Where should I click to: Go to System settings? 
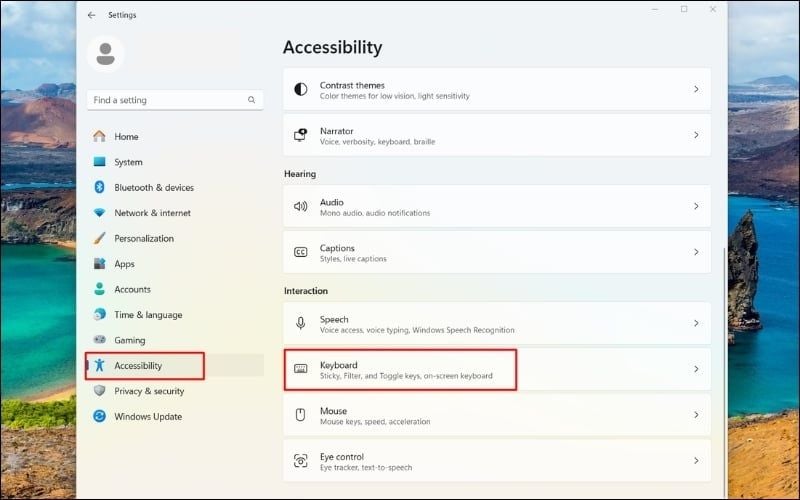pos(128,162)
